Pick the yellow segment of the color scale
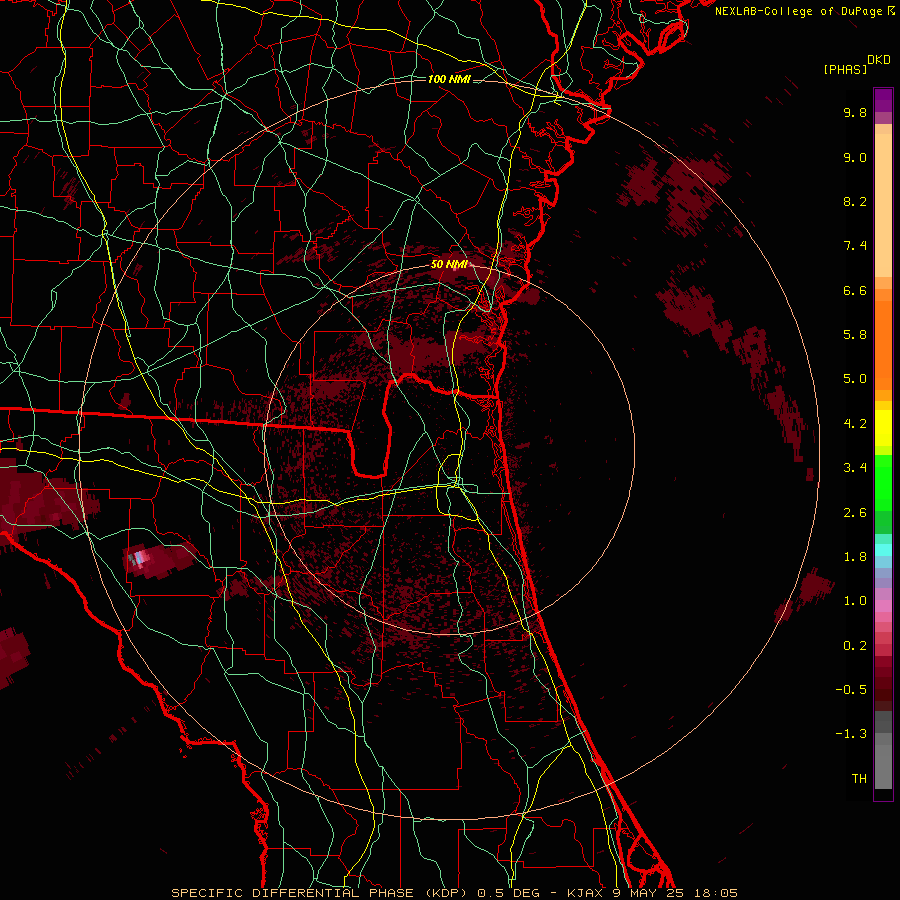 coord(883,428)
